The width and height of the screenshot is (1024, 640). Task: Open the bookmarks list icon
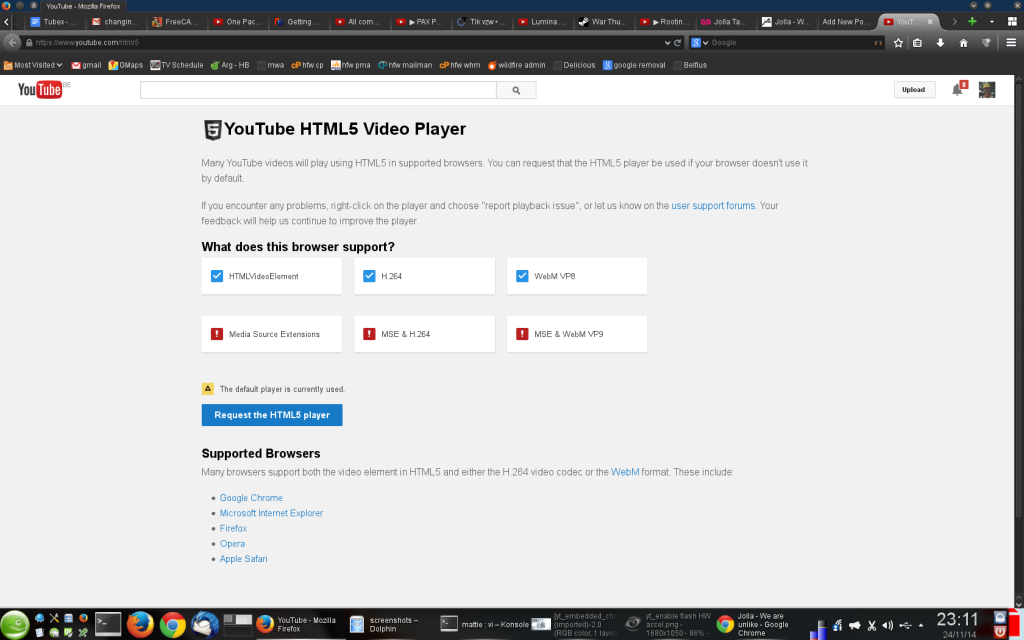[918, 42]
